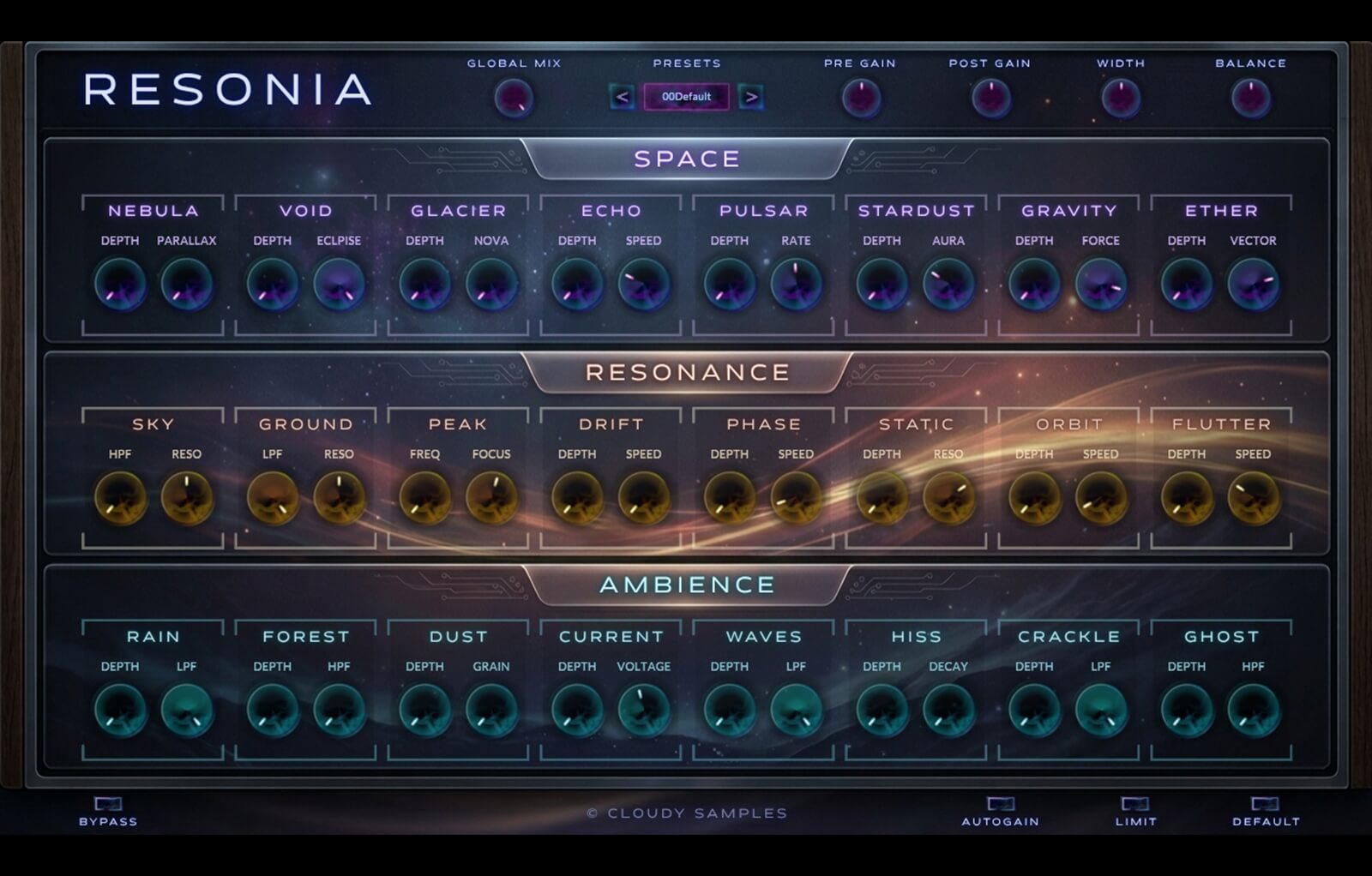Click the Waves LPF knob

click(796, 711)
